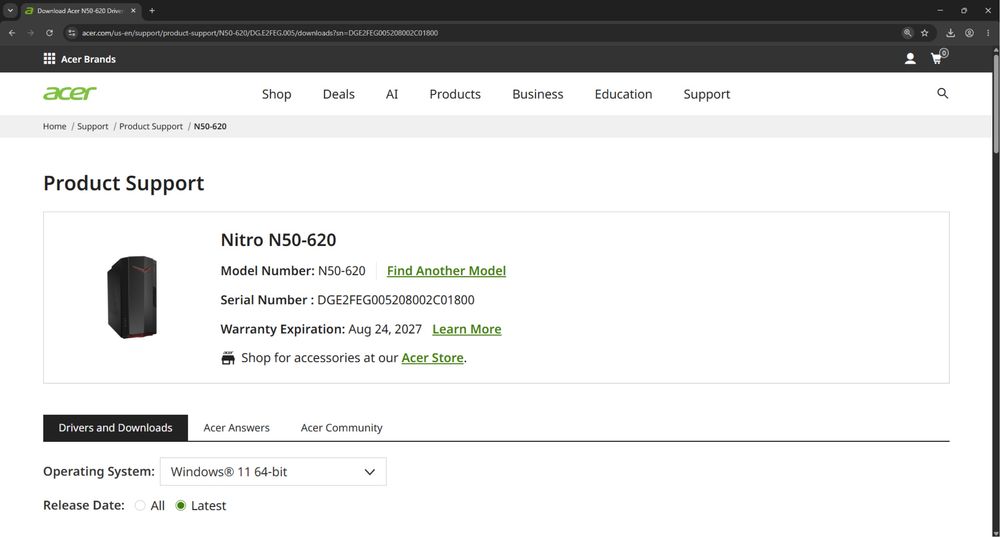Open the AI menu item
The image size is (1000, 537).
pyautogui.click(x=392, y=94)
